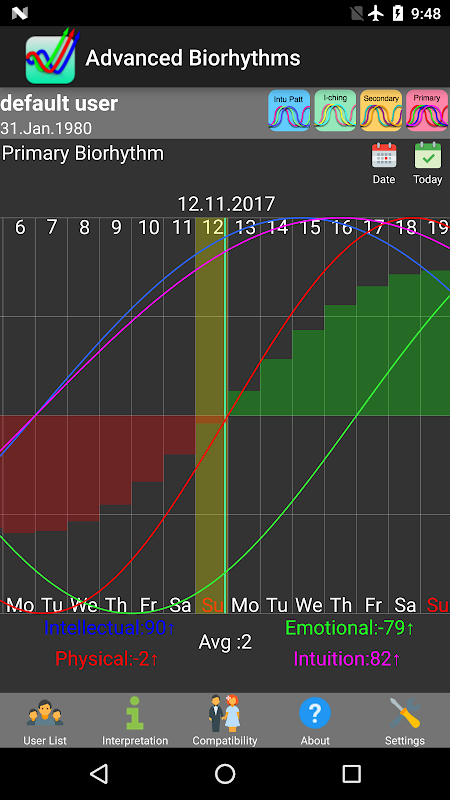The height and width of the screenshot is (800, 450).
Task: Tap the Physical:-2 value
Action: (107, 659)
